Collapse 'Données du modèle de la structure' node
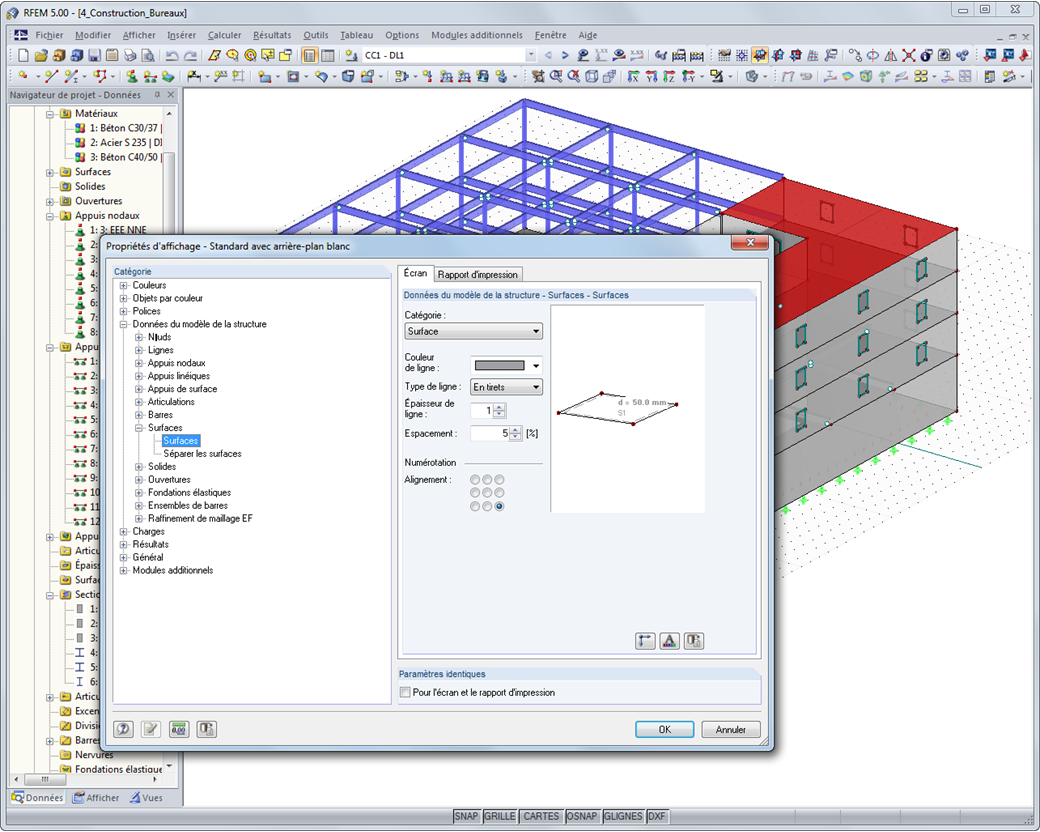This screenshot has height=832, width=1040. [123, 324]
